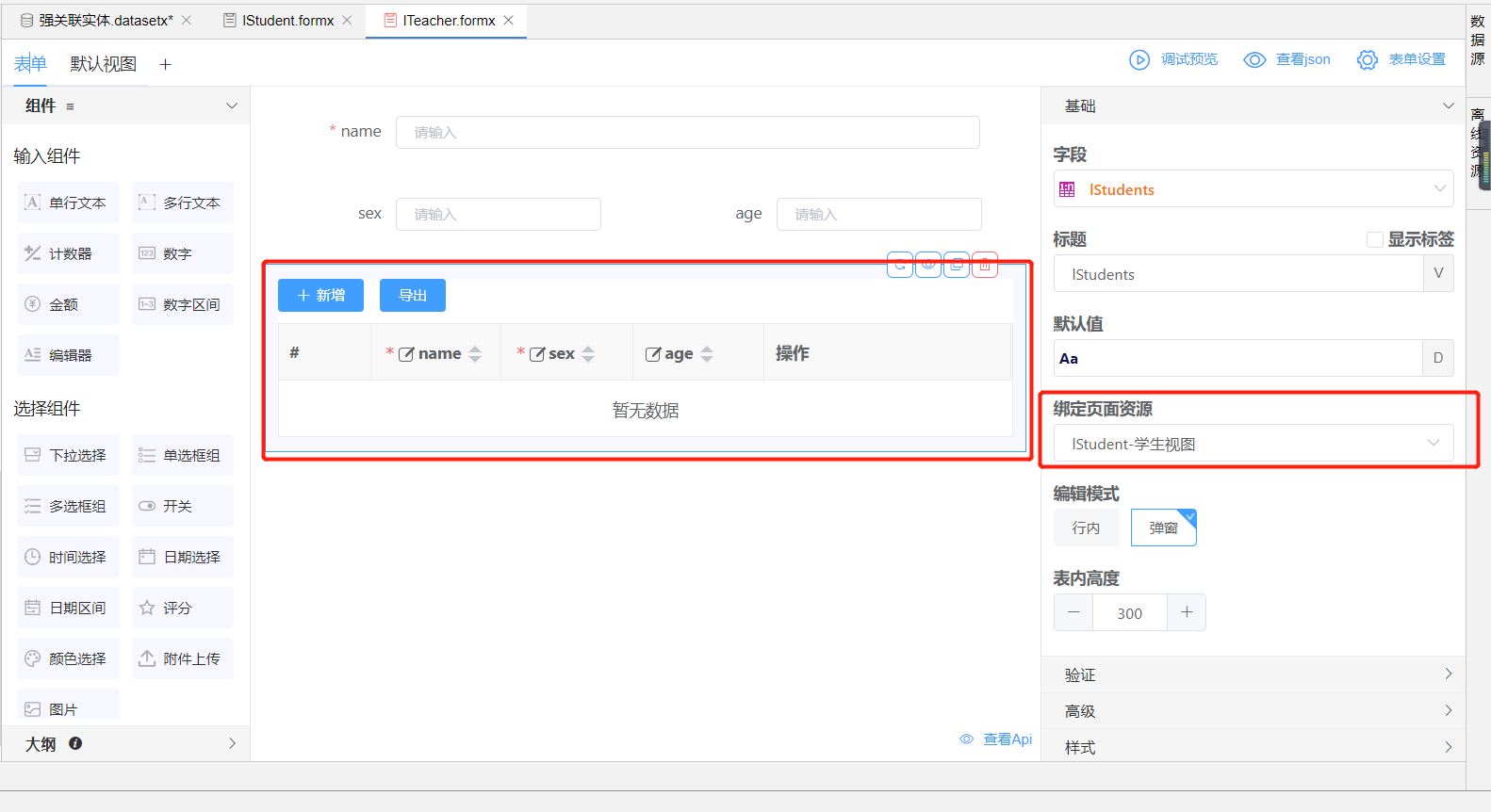Viewport: 1491px width, 812px height.
Task: Set edit mode to 行内
Action: [1086, 528]
